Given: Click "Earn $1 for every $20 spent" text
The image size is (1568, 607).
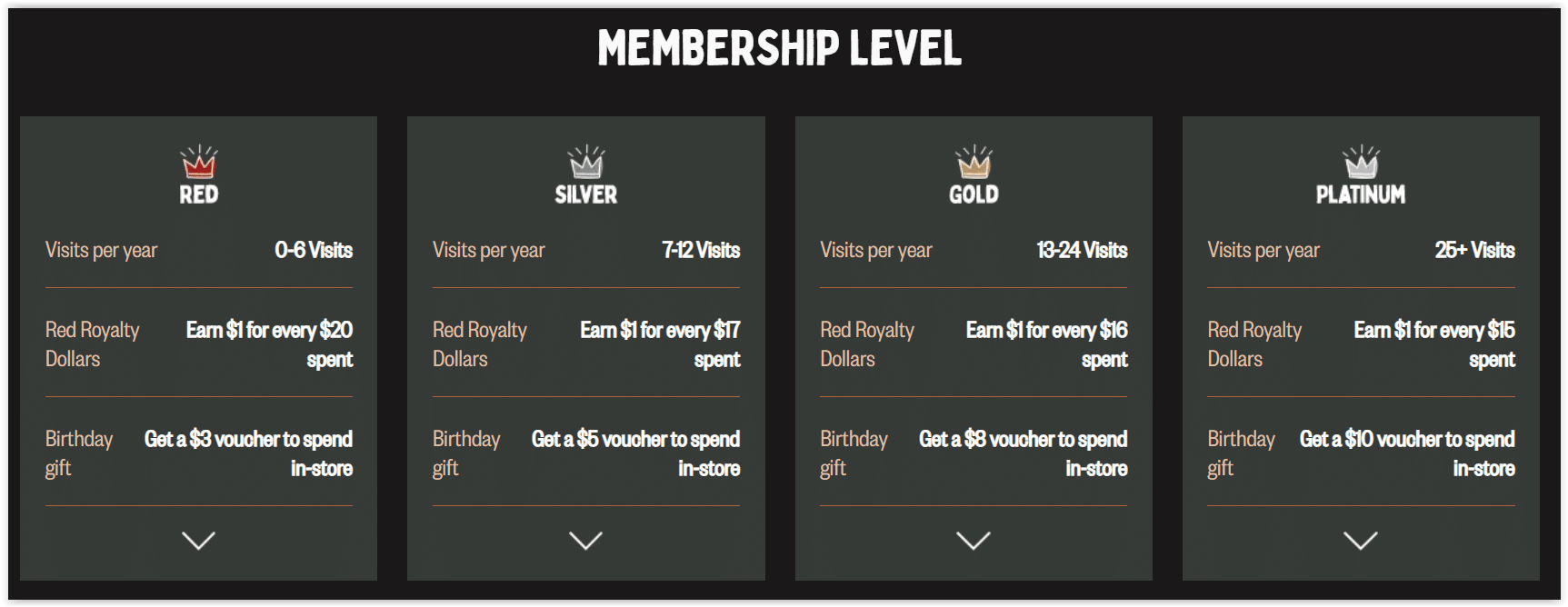Looking at the screenshot, I should (x=269, y=331).
